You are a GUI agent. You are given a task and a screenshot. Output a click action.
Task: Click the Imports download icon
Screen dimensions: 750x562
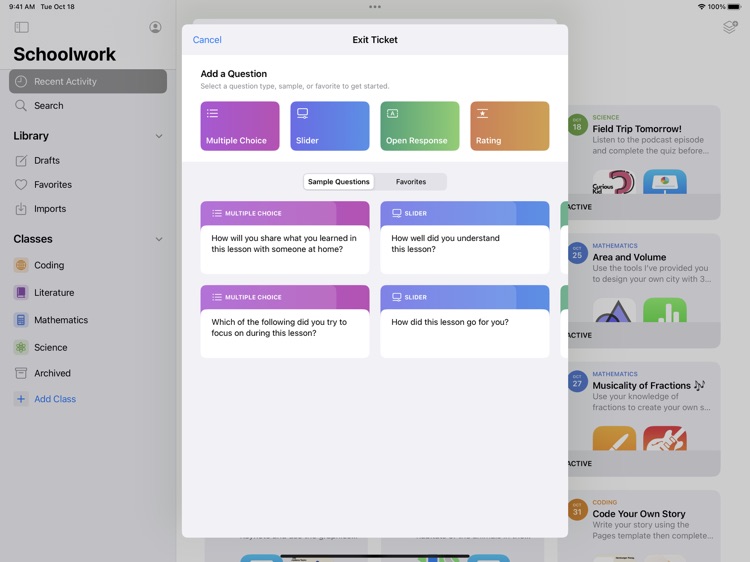(x=21, y=209)
